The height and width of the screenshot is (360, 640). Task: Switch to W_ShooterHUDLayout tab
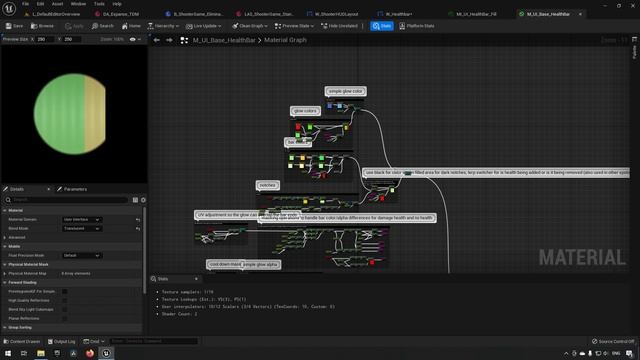[333, 14]
